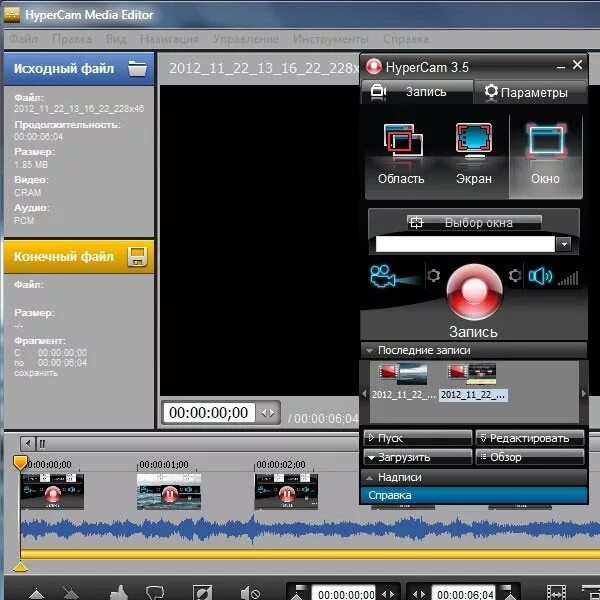This screenshot has height=600, width=600.
Task: Click stepper arrows beside position timecode
Action: 268,413
